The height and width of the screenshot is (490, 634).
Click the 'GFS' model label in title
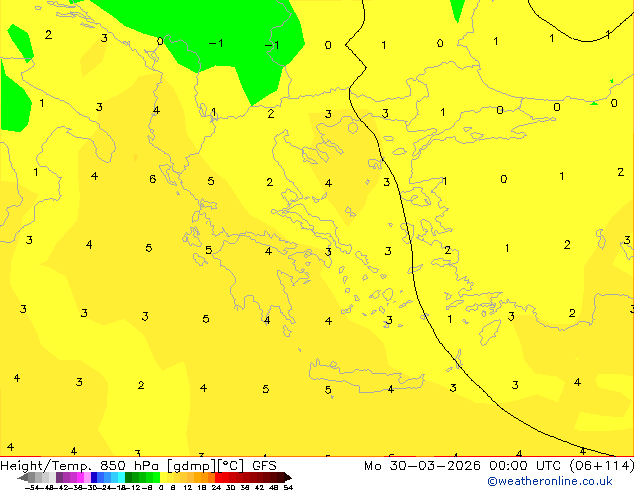click(264, 466)
